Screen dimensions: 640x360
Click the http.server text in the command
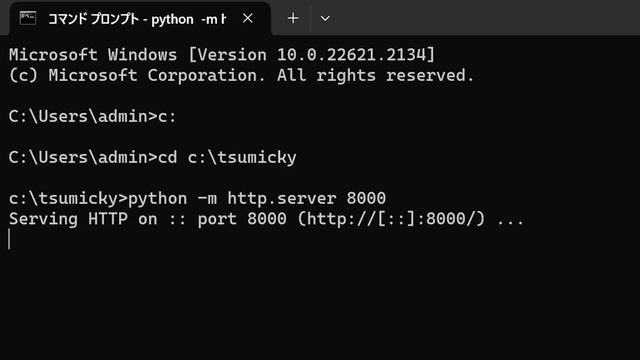(282, 199)
